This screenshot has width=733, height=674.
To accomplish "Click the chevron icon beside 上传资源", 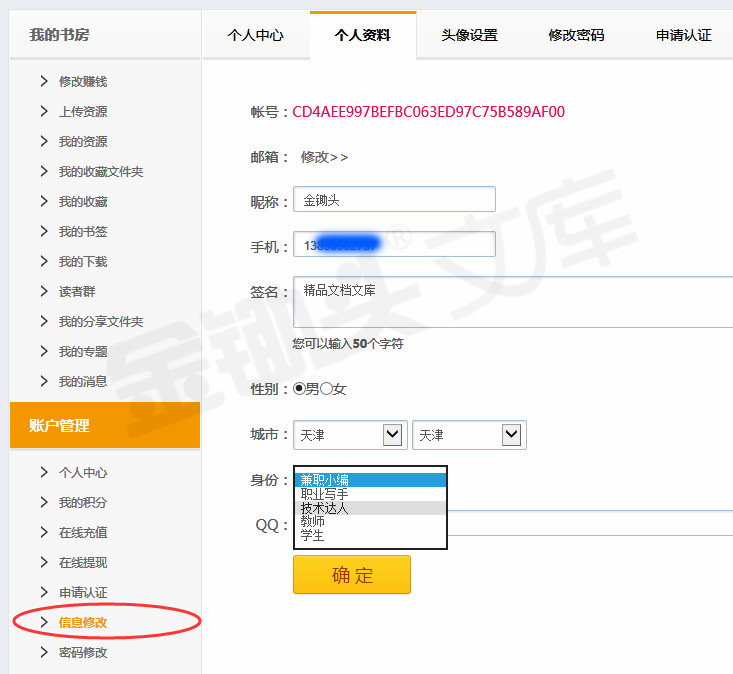I will click(x=44, y=111).
